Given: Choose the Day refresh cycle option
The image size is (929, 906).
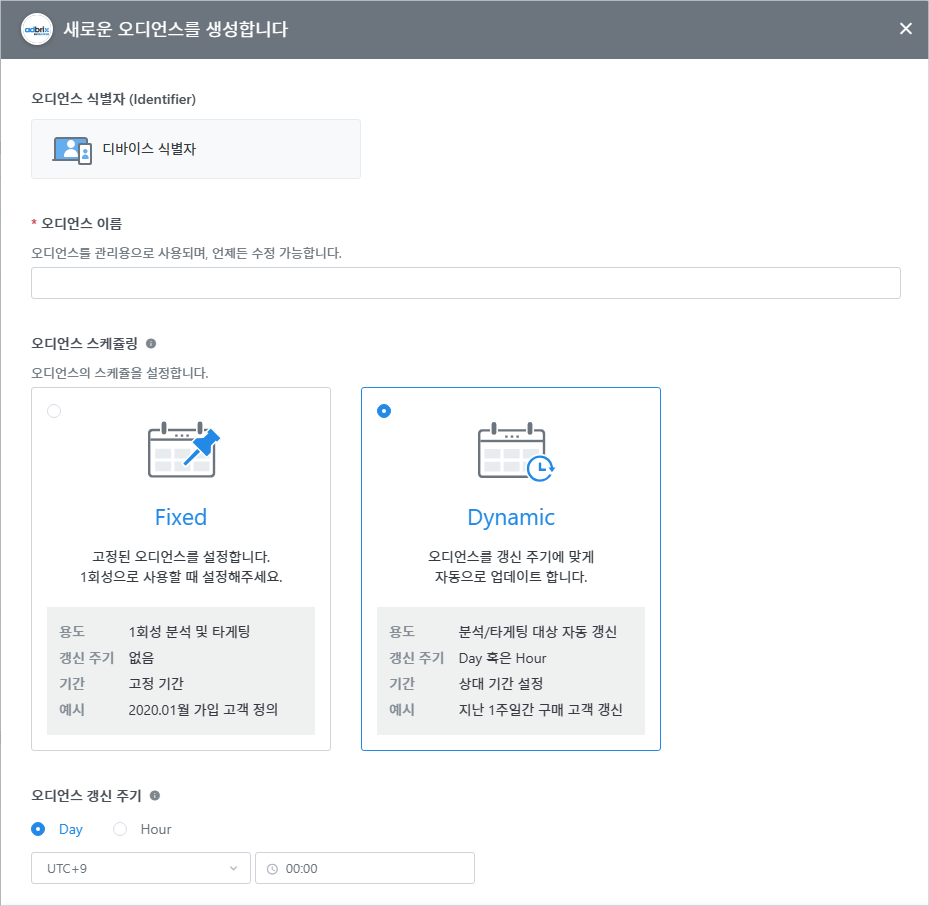Looking at the screenshot, I should [x=39, y=829].
